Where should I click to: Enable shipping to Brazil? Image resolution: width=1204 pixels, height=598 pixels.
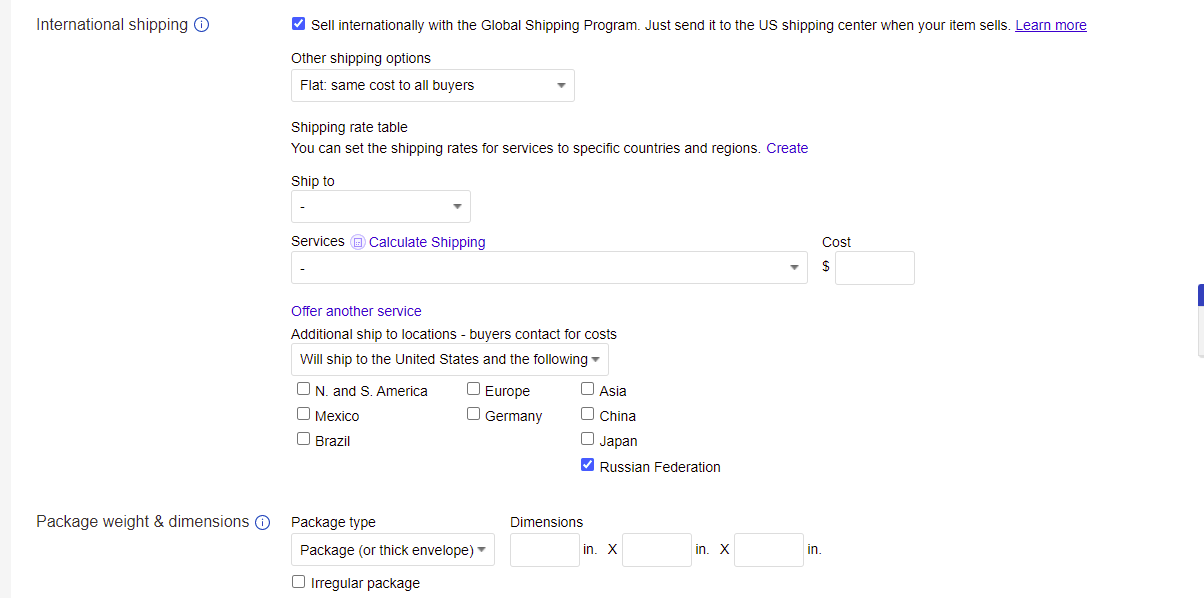click(x=303, y=438)
